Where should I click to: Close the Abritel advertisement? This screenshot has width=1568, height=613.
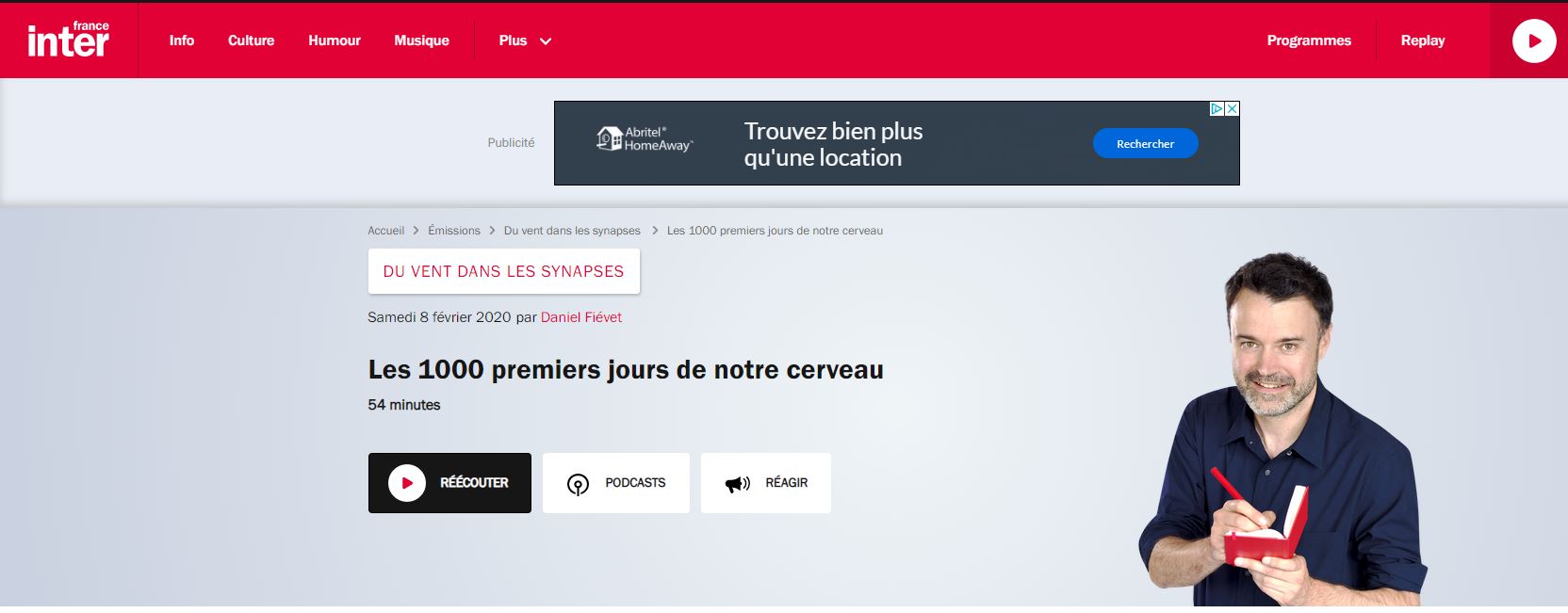[1232, 109]
